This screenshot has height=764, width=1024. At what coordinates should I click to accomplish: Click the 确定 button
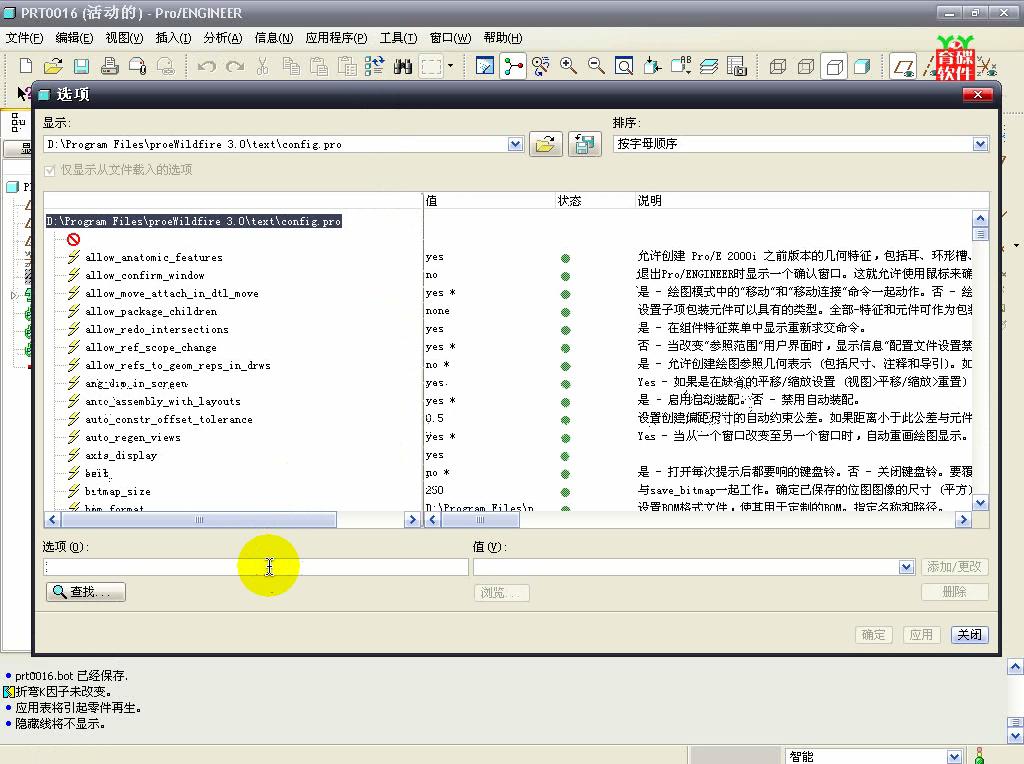pos(873,635)
